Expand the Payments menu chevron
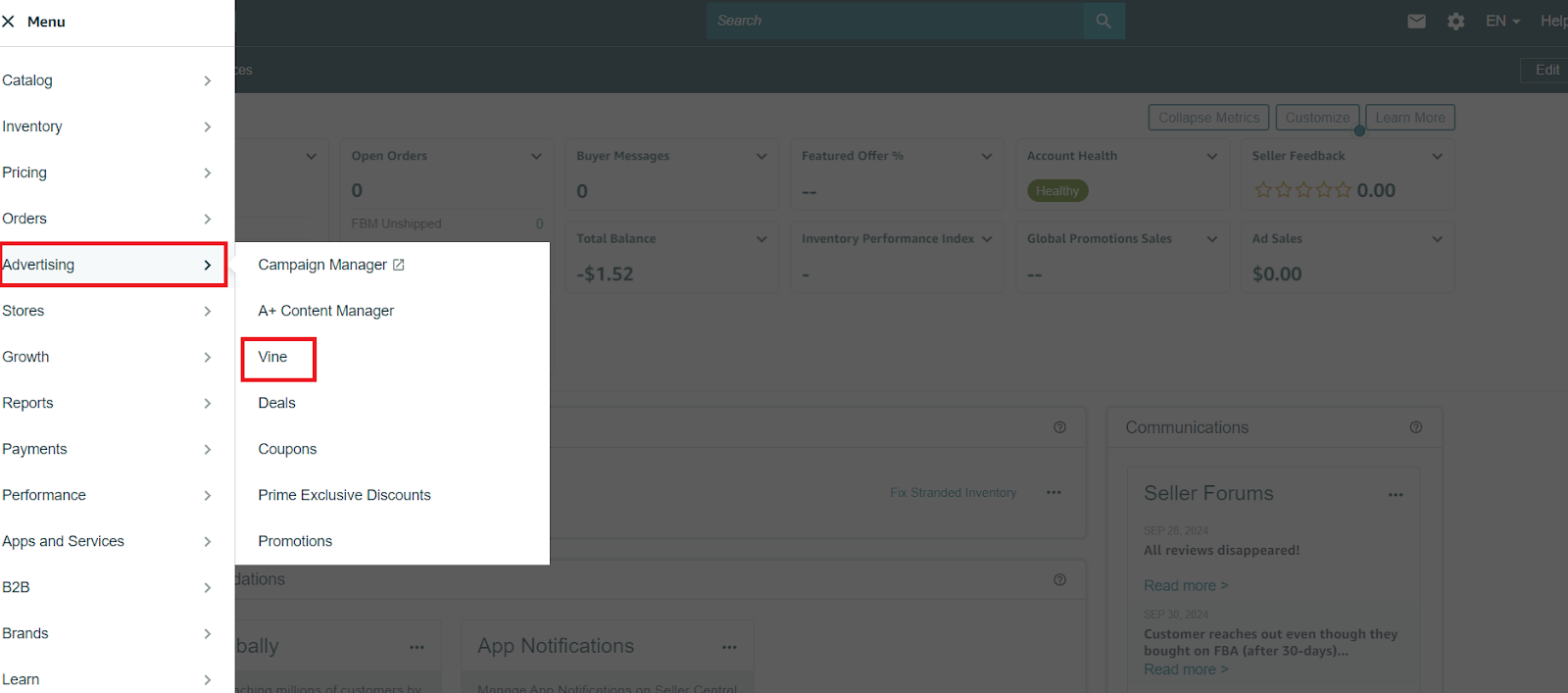This screenshot has height=693, width=1568. pos(207,449)
